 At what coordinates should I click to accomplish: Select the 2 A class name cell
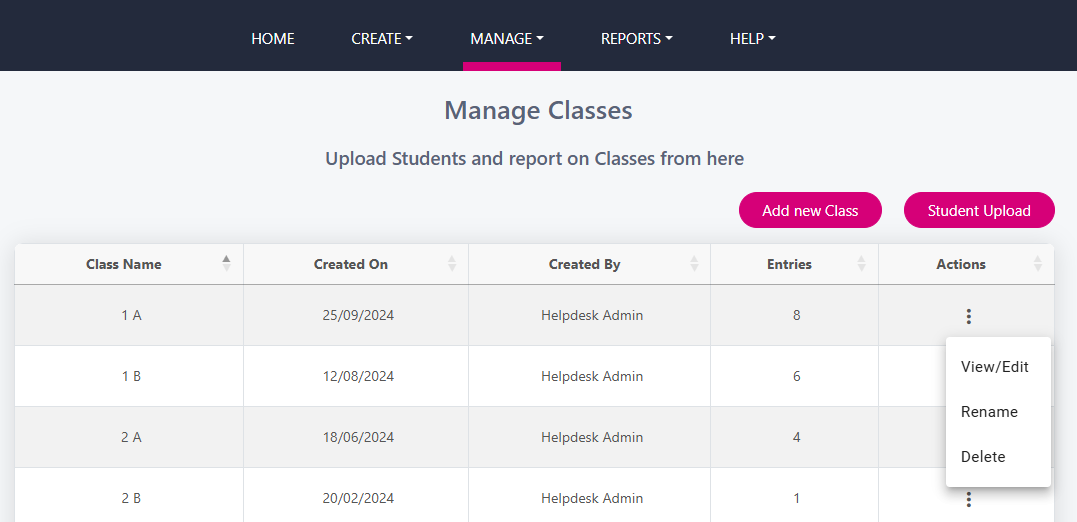129,437
